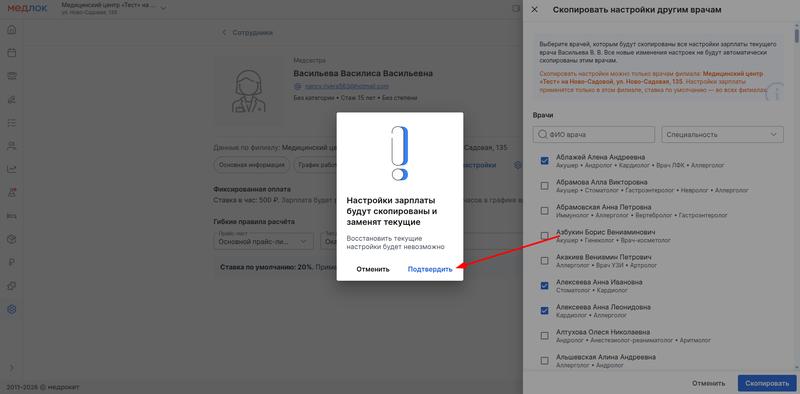Click the Ставка по умолчанию: 20% text
The height and width of the screenshot is (394, 800).
click(x=266, y=267)
